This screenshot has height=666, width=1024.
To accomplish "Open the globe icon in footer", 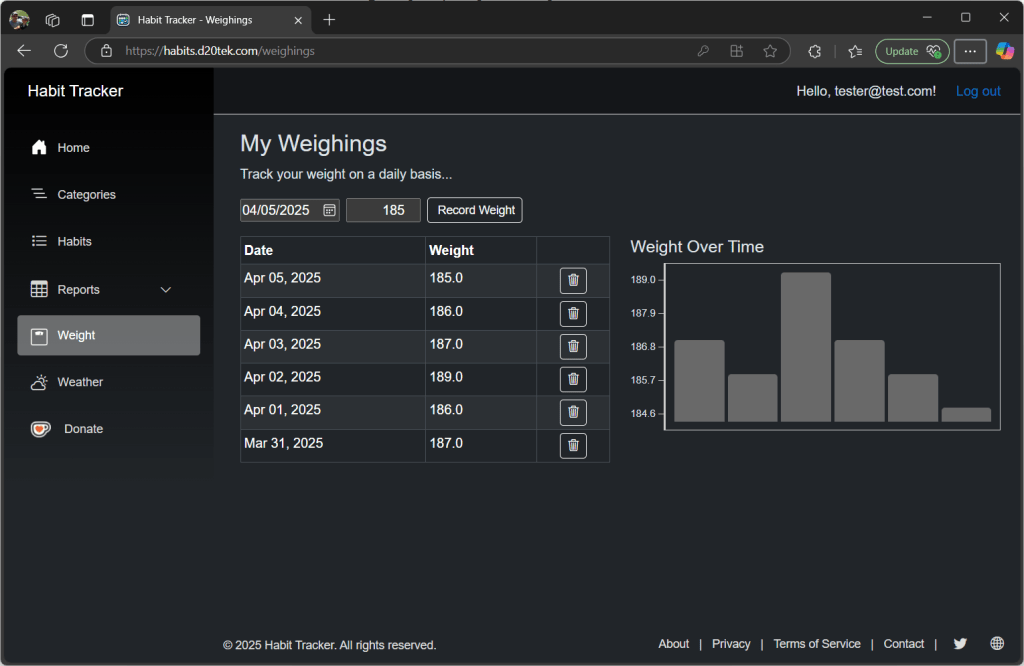I will point(997,644).
